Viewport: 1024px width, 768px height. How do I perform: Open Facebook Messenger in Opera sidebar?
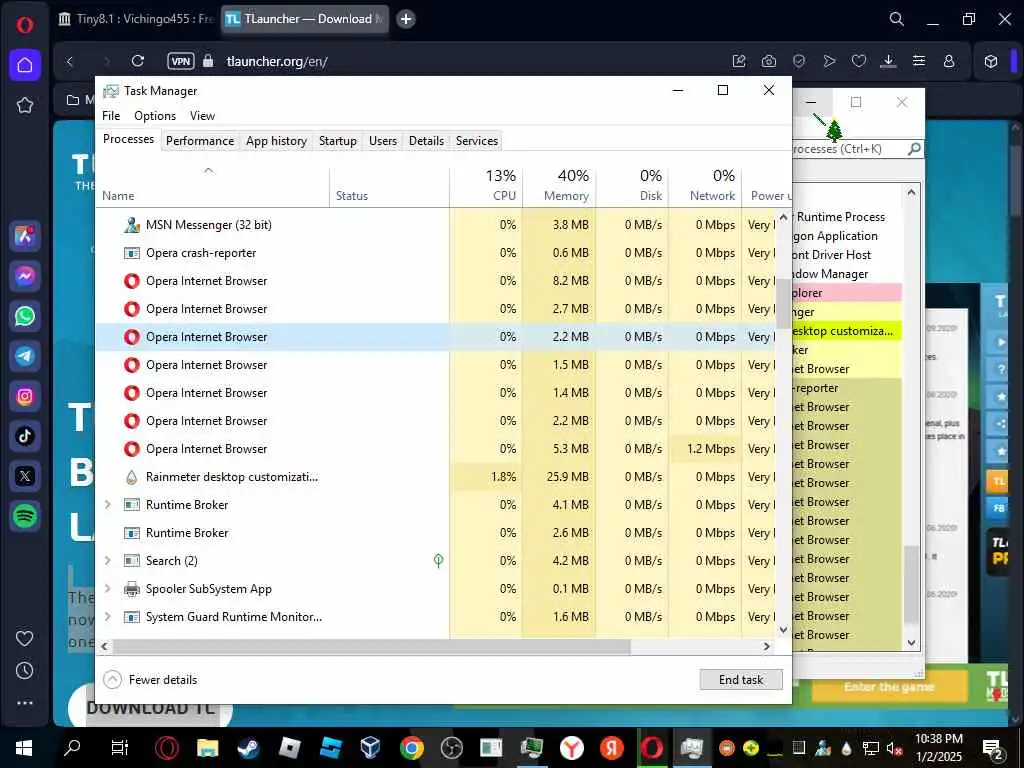pyautogui.click(x=25, y=276)
